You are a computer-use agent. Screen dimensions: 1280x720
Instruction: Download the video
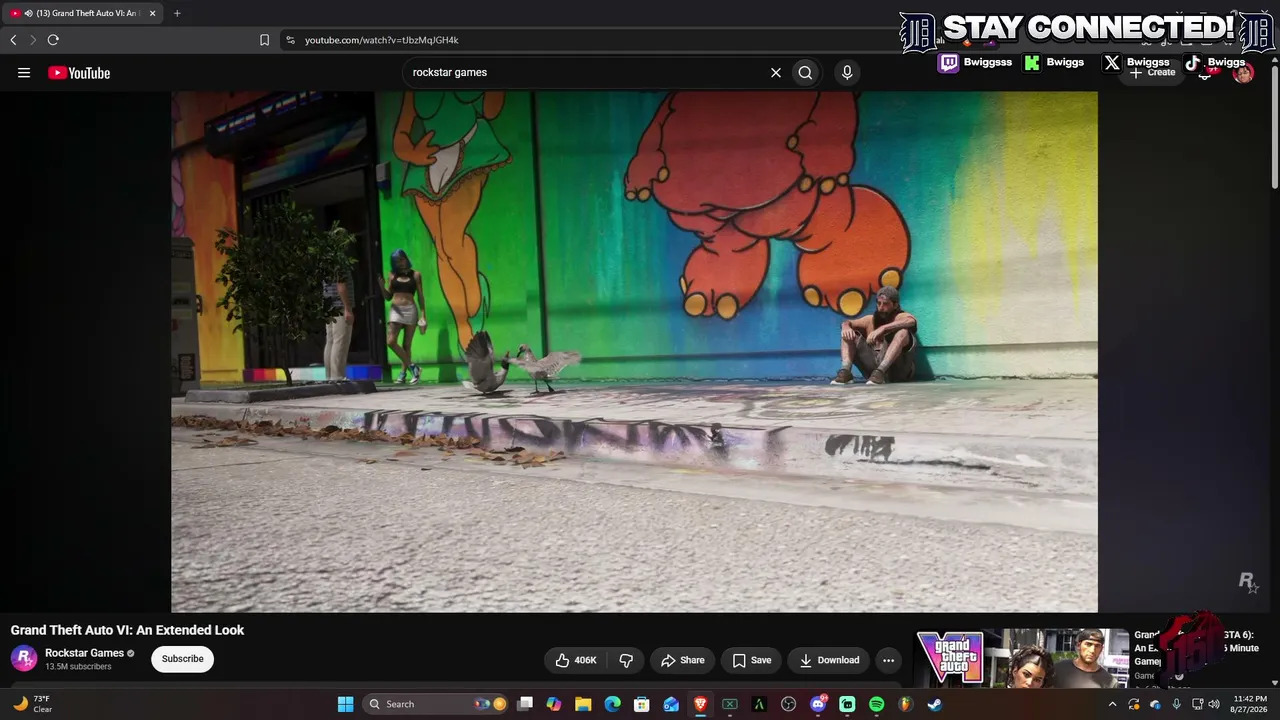(829, 660)
